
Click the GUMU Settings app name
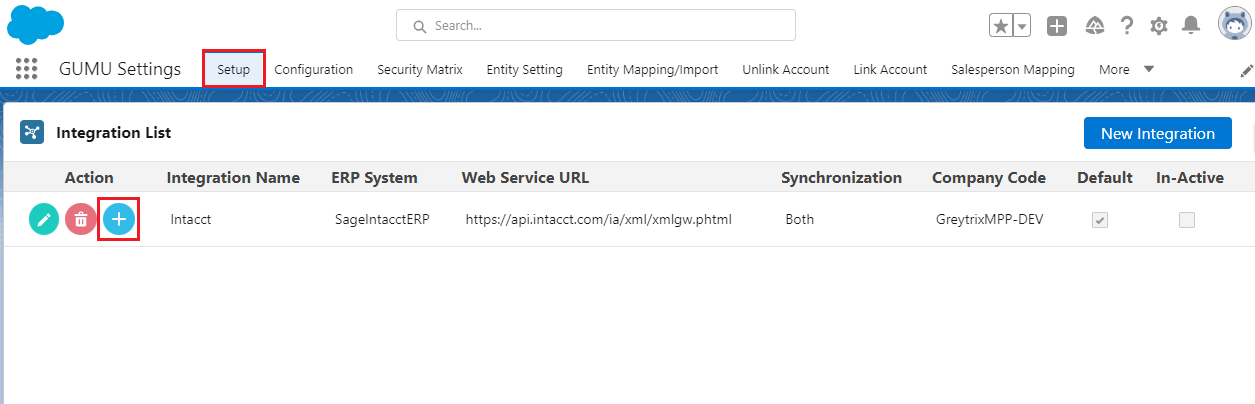(120, 69)
